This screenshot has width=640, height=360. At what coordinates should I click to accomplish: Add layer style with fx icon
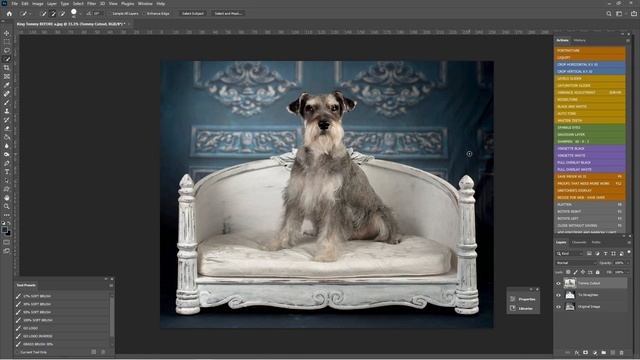[577, 352]
